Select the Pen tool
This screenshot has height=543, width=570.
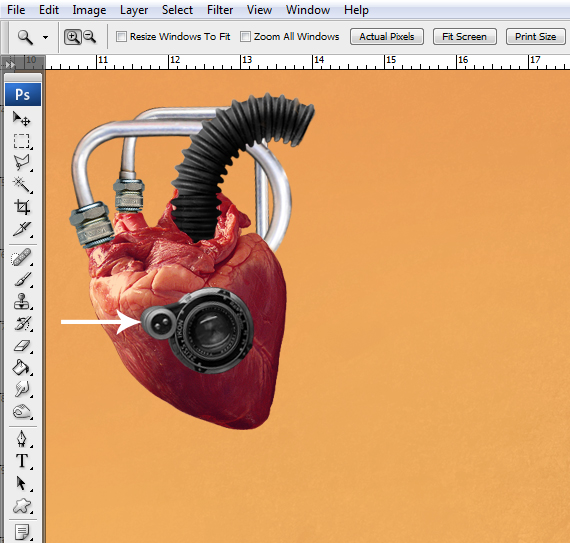pos(22,439)
